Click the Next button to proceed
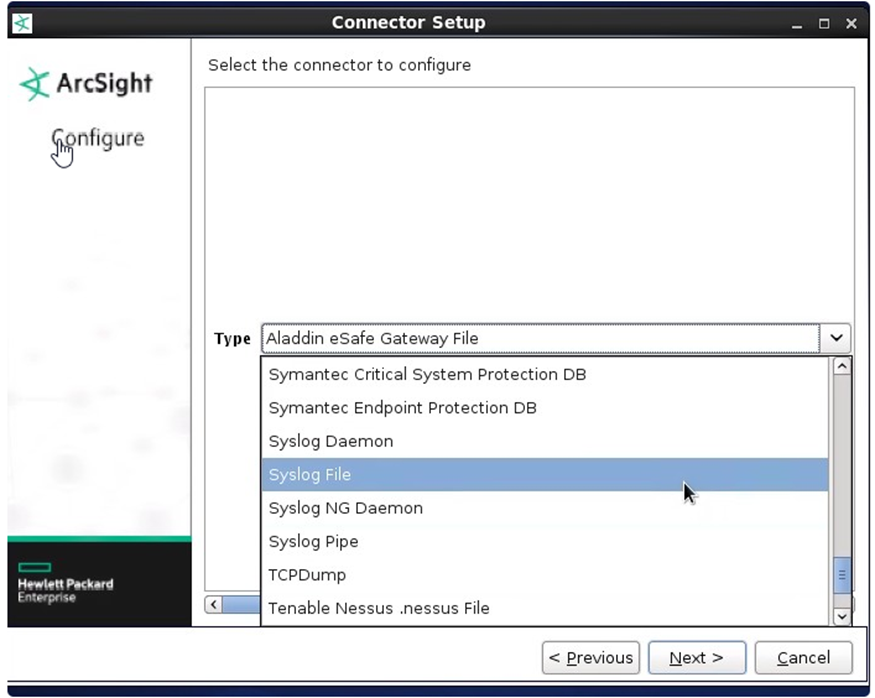Image resolution: width=875 pixels, height=698 pixels. tap(697, 657)
